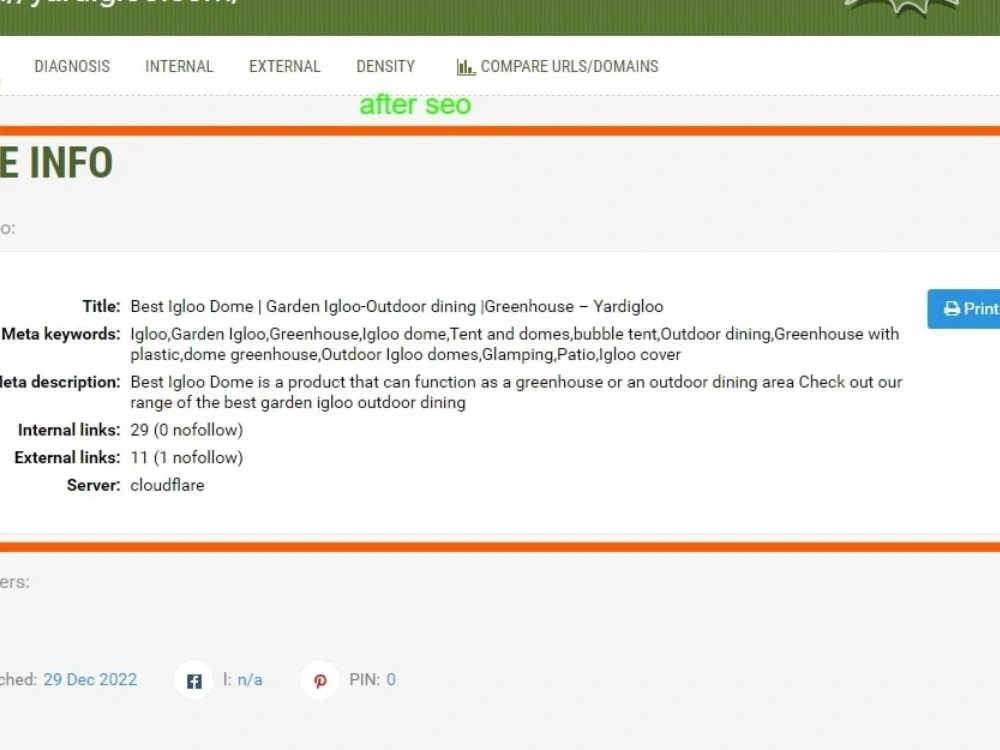The image size is (1000, 750).
Task: Click the Internal links value 29 (0 nofollow)
Action: pyautogui.click(x=187, y=430)
